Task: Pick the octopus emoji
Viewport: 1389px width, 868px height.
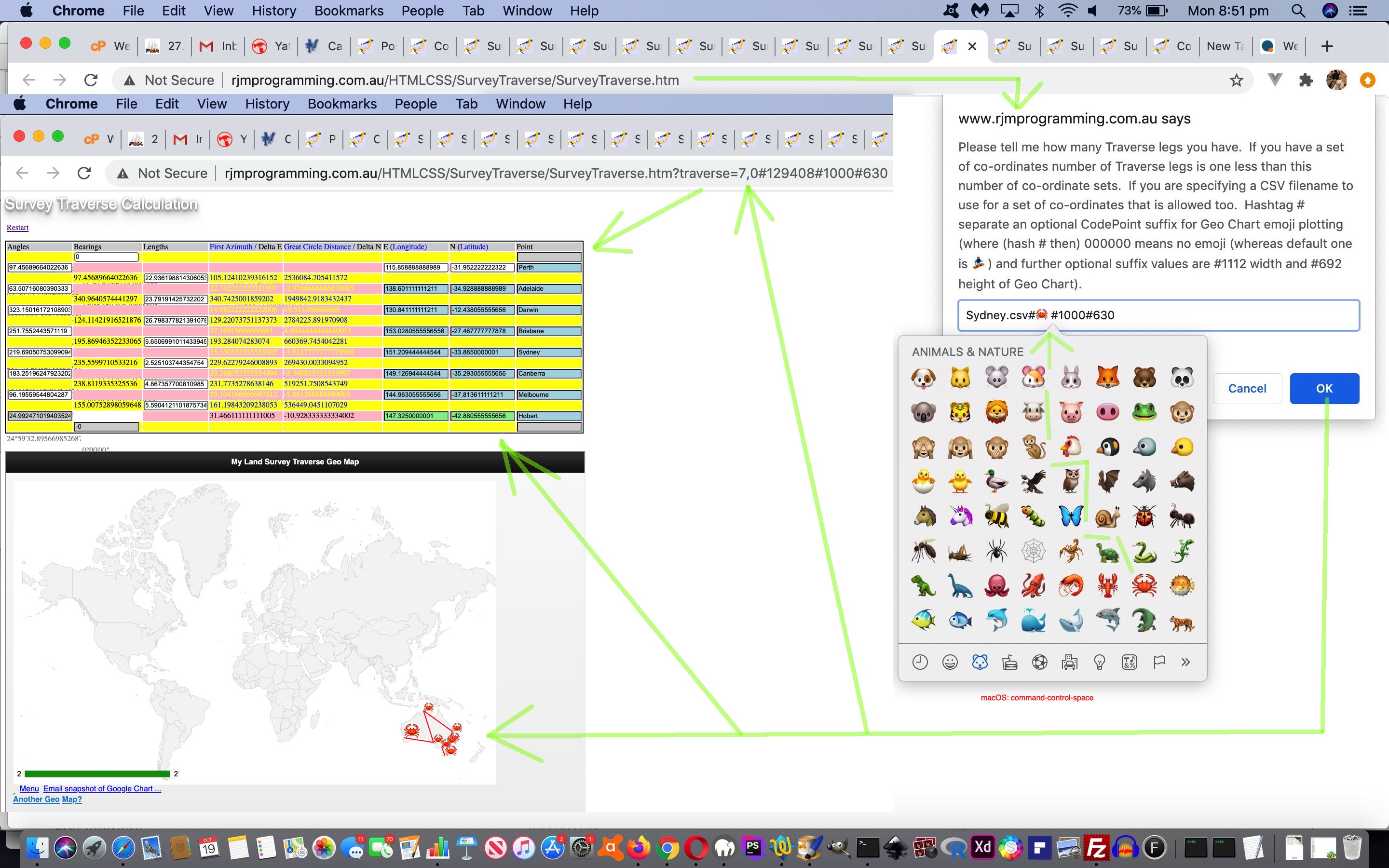Action: tap(996, 585)
